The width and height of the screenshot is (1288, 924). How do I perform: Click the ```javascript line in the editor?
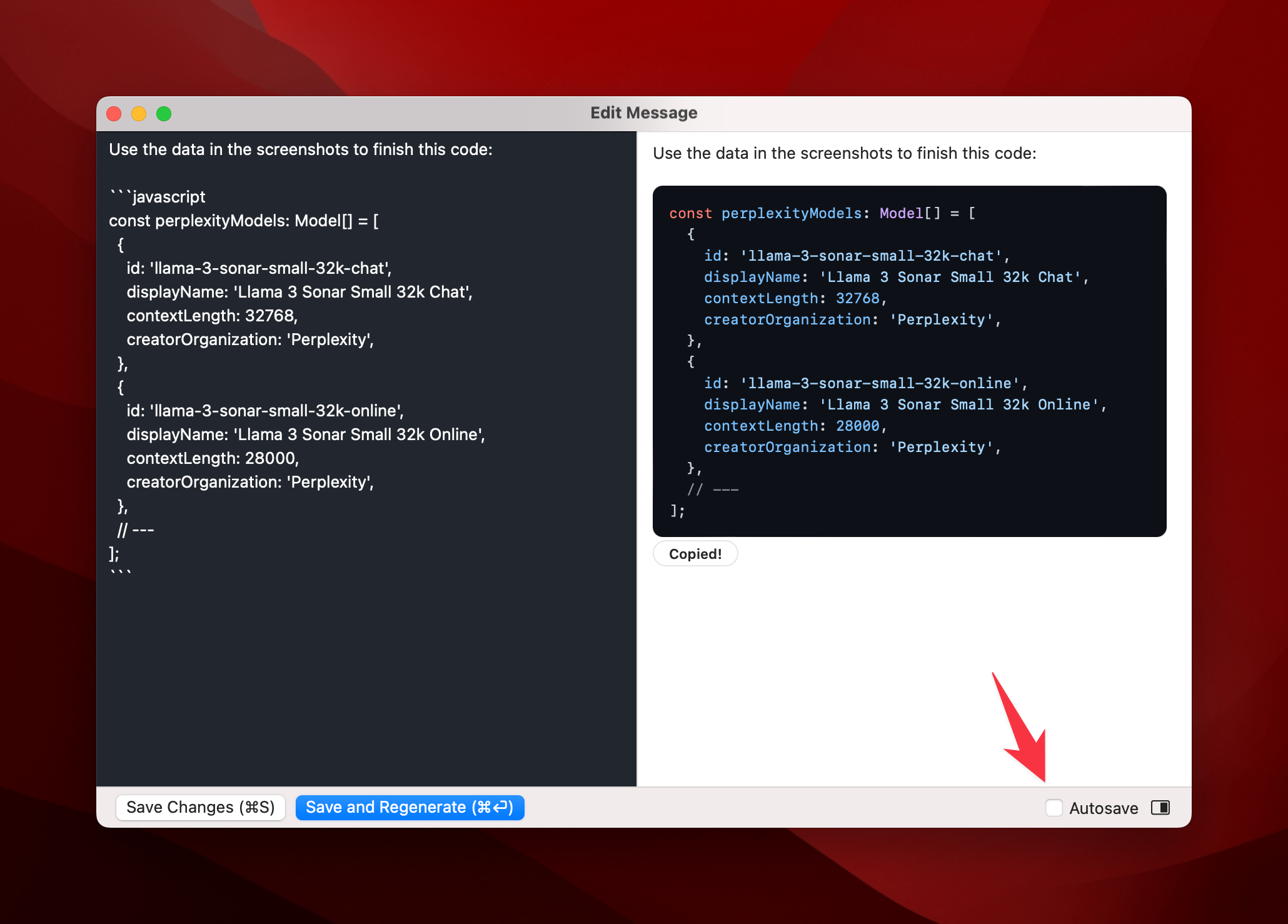pyautogui.click(x=158, y=197)
